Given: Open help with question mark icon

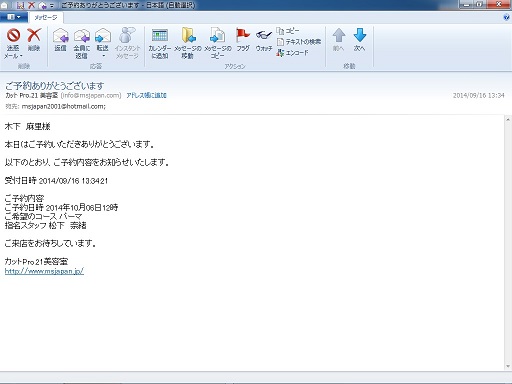Looking at the screenshot, I should 506,17.
